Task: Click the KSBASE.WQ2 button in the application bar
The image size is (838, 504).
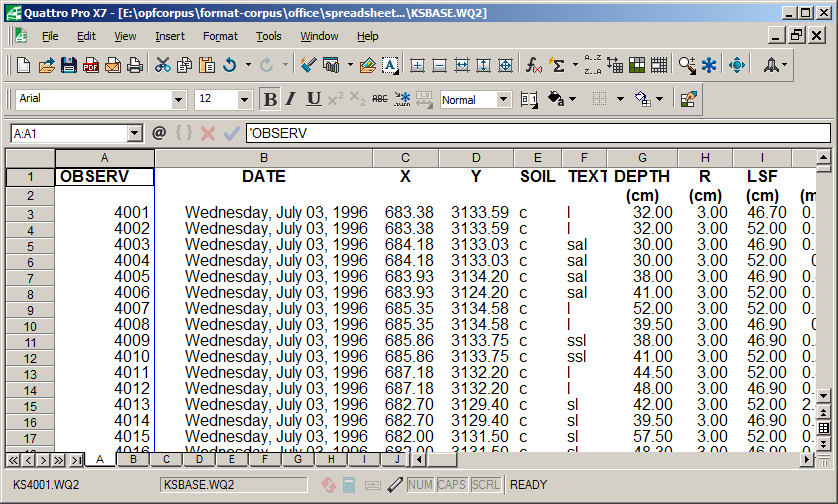Action: (233, 484)
